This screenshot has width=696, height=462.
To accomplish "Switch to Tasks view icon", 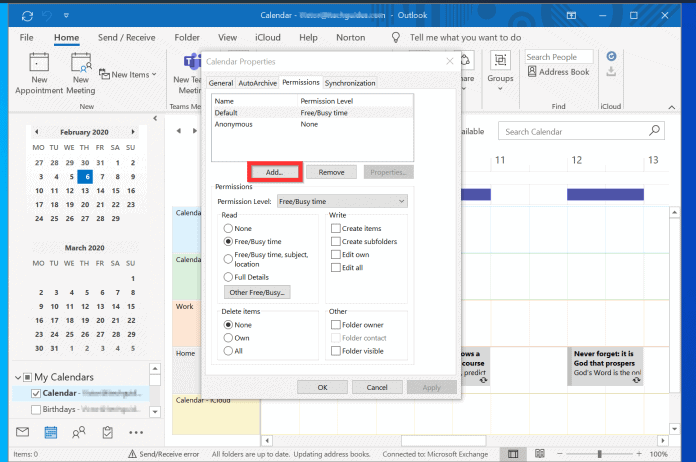I will [x=107, y=432].
